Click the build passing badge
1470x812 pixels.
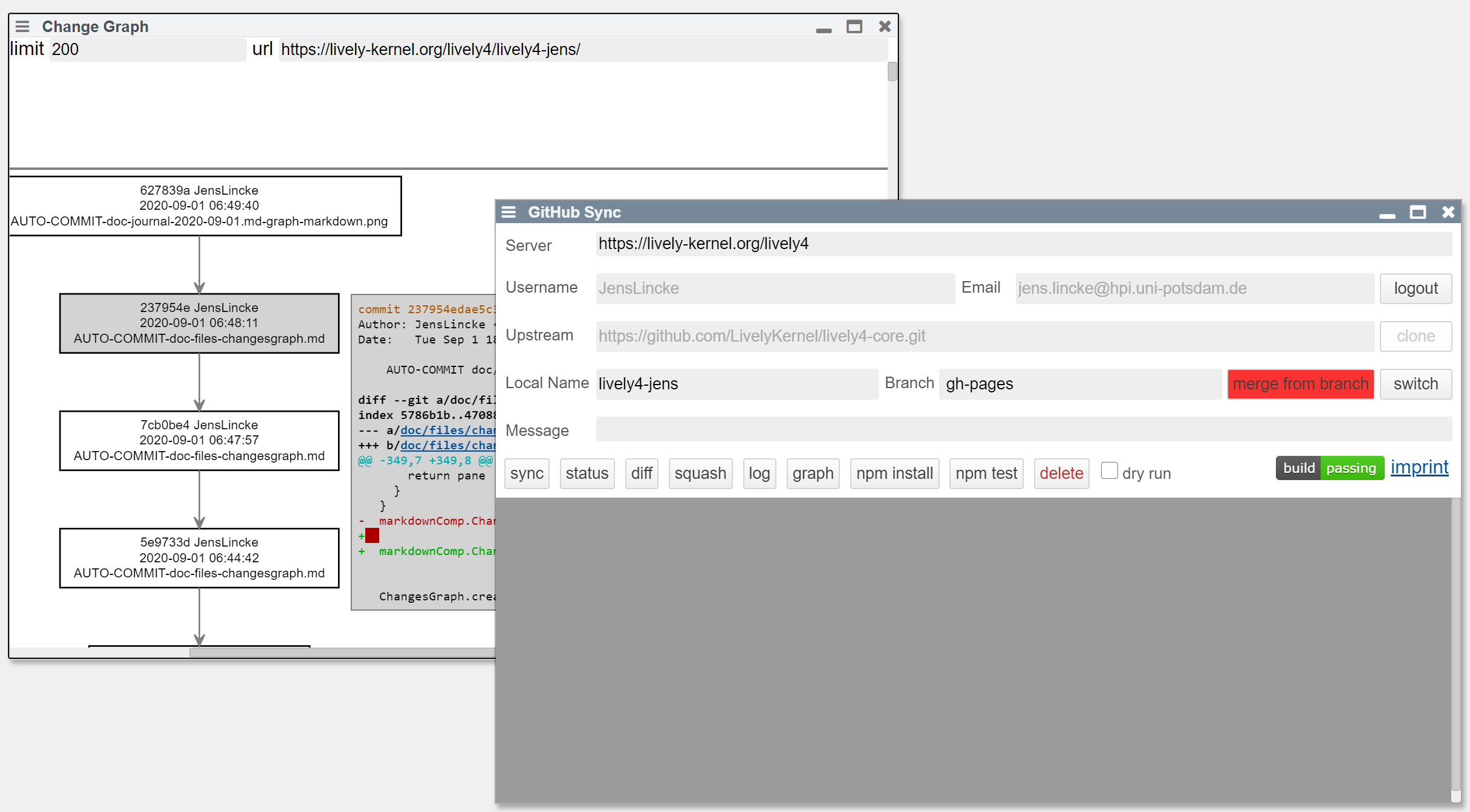(1329, 468)
